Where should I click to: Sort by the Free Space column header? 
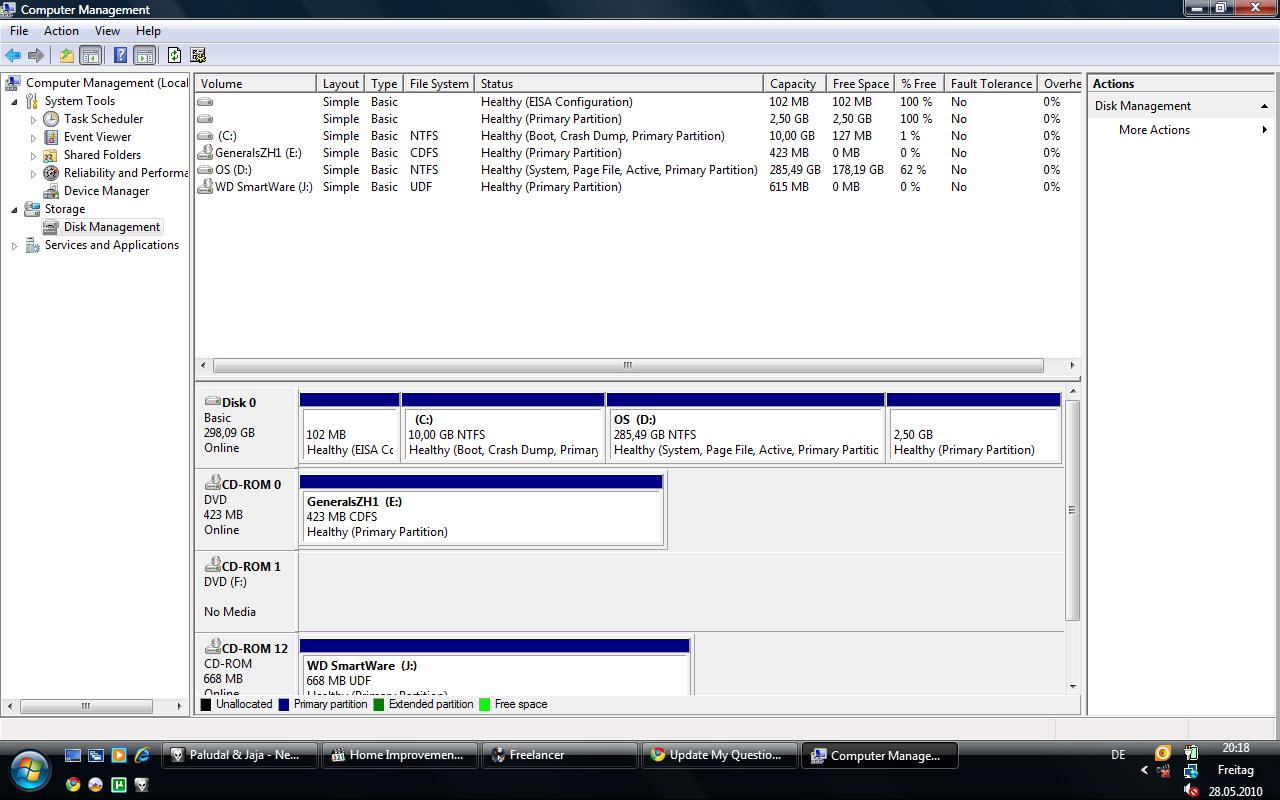point(860,84)
